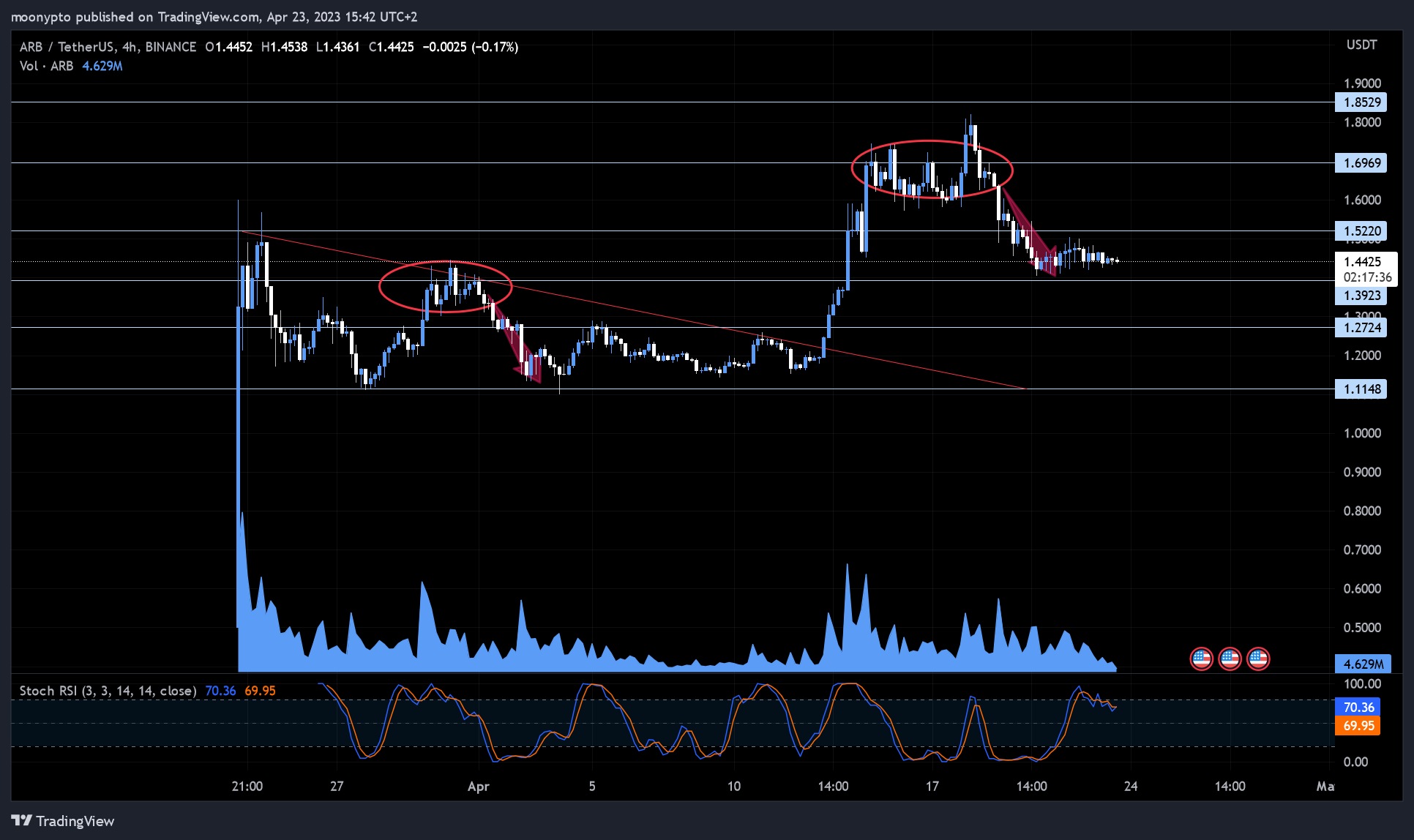The image size is (1414, 840).
Task: Click the C1.4425 close value in header
Action: click(392, 47)
